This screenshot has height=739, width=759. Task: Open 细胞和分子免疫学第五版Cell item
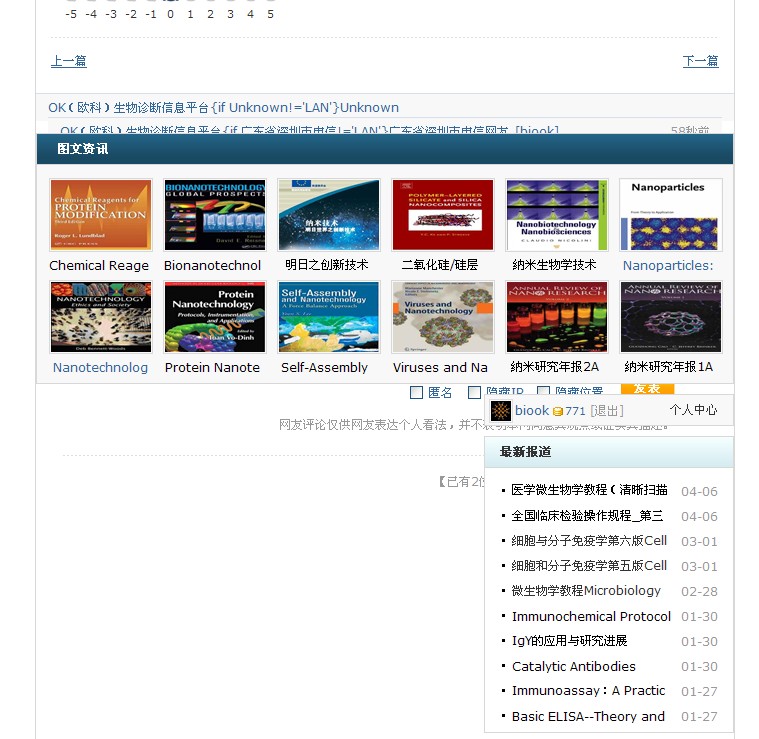[589, 566]
